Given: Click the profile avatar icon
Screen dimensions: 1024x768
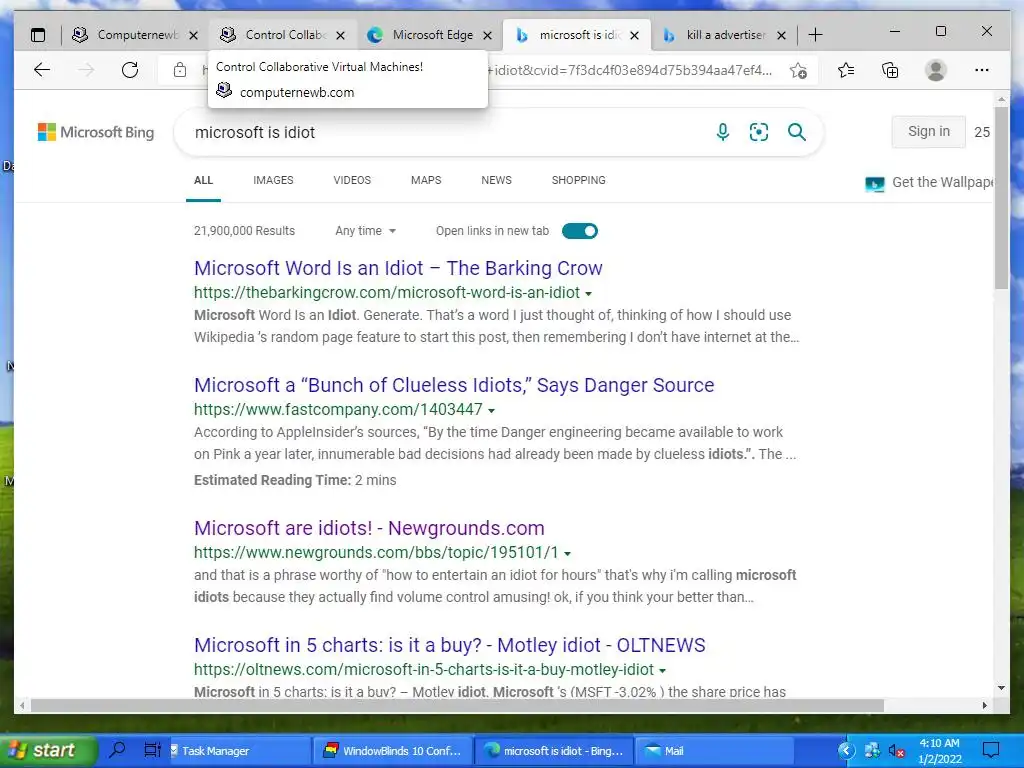Looking at the screenshot, I should coord(936,70).
